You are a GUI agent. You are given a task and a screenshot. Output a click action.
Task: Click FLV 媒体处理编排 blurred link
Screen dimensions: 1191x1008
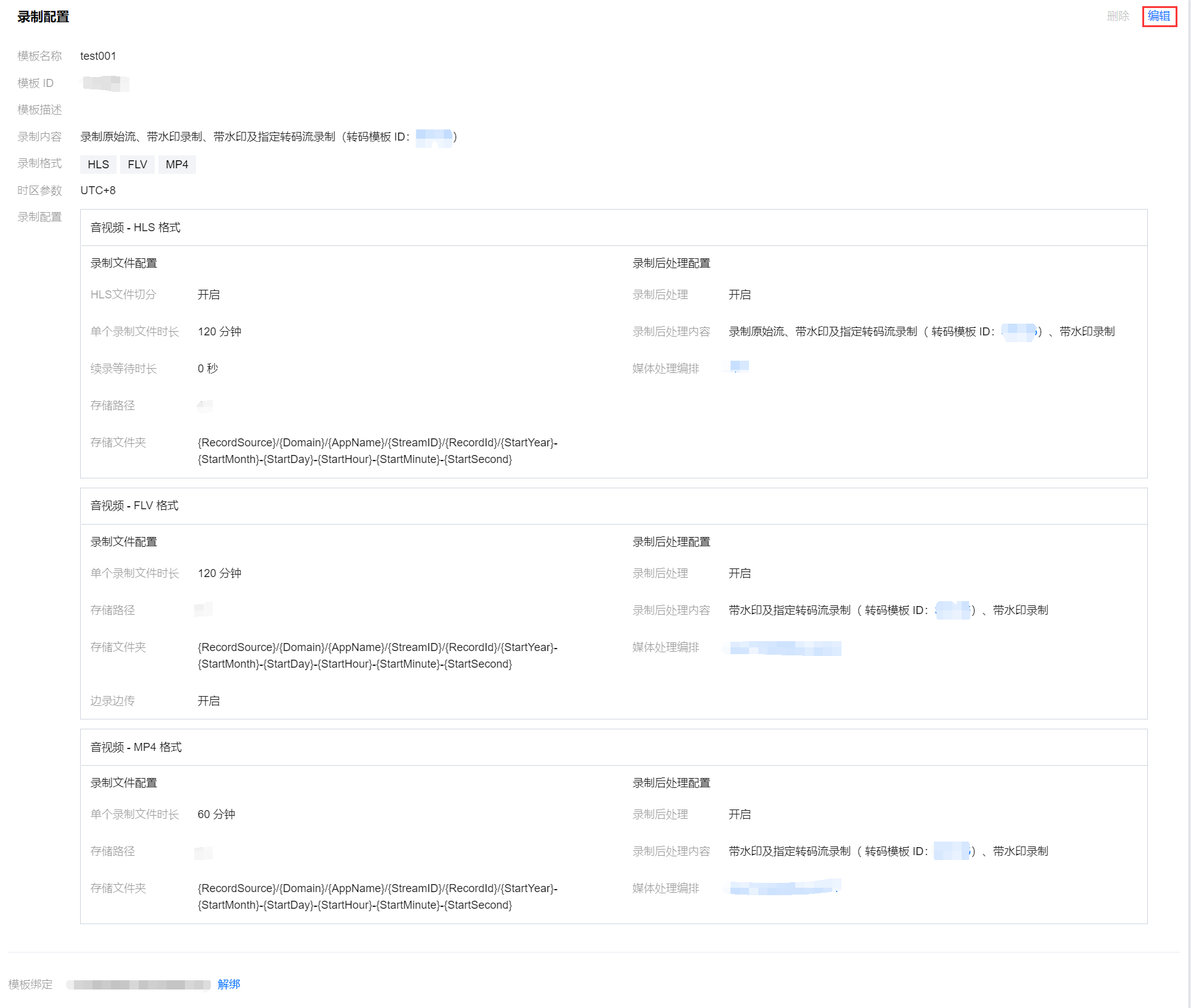(x=785, y=648)
